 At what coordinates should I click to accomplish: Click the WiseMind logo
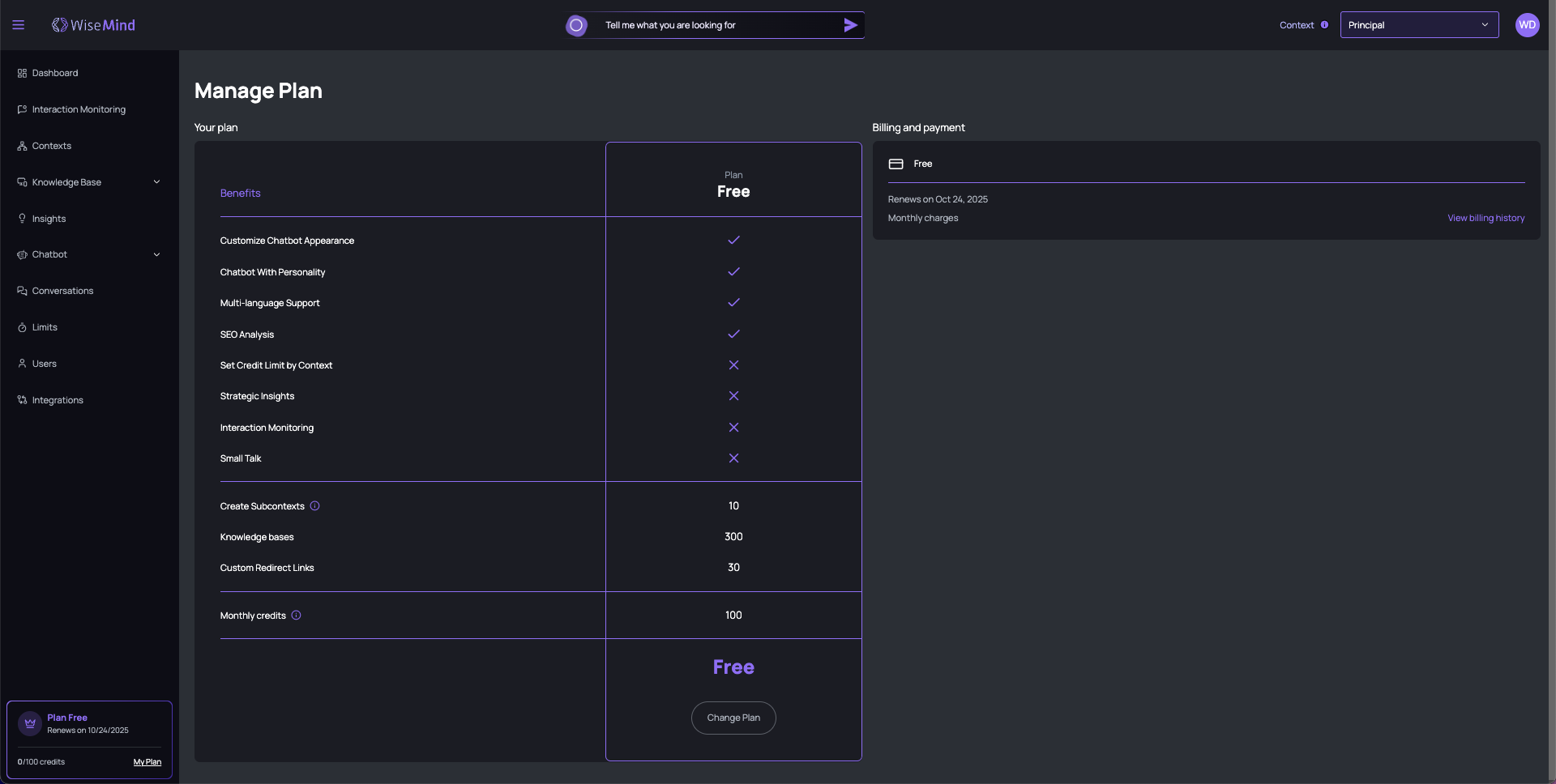(93, 25)
